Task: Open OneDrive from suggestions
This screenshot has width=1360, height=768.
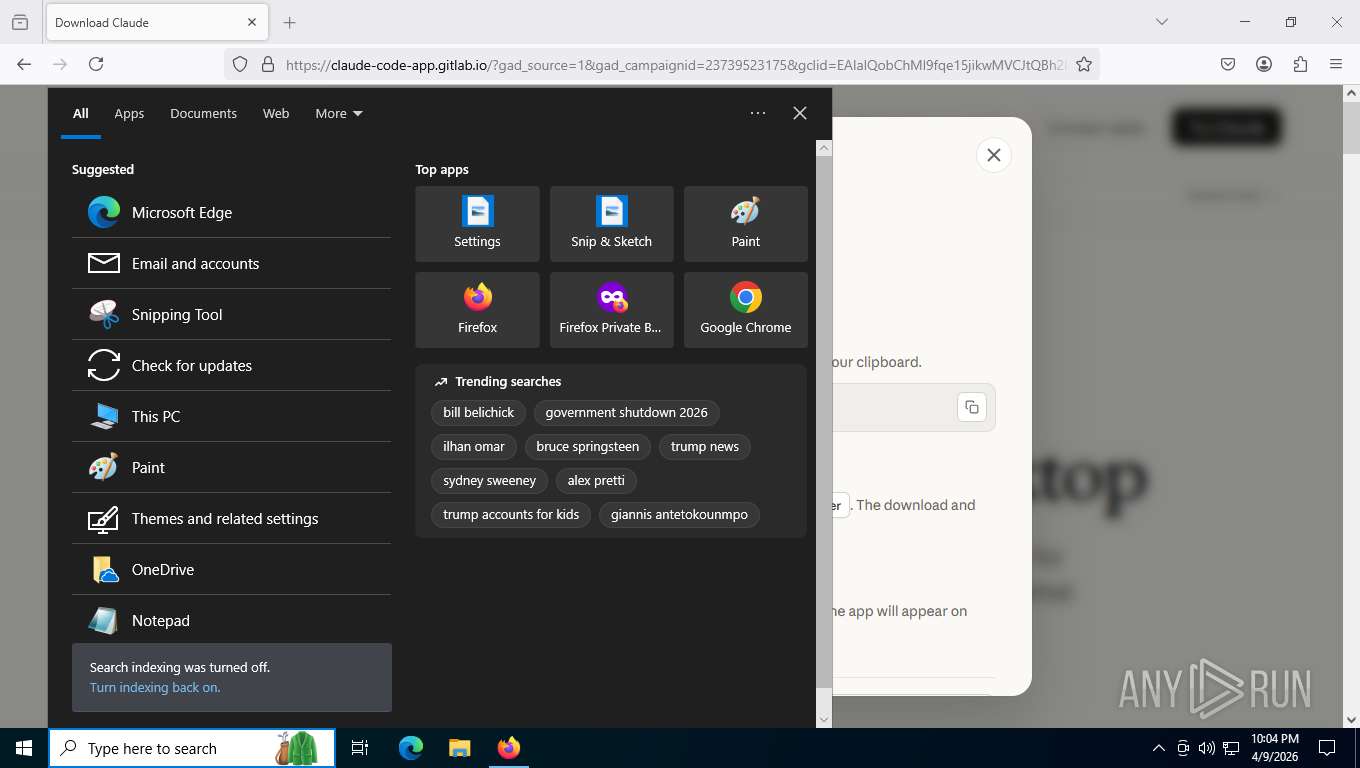Action: coord(231,569)
